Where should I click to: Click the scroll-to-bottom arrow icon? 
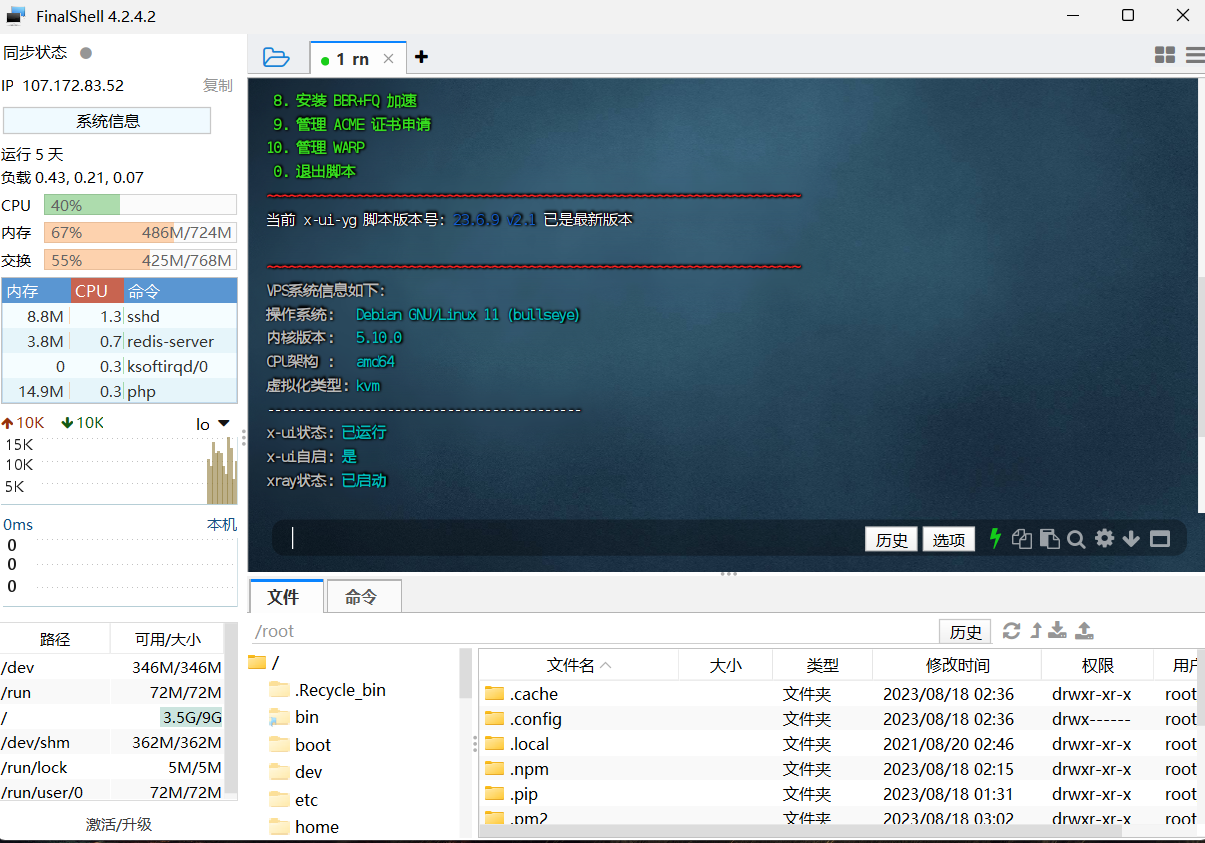tap(1131, 539)
